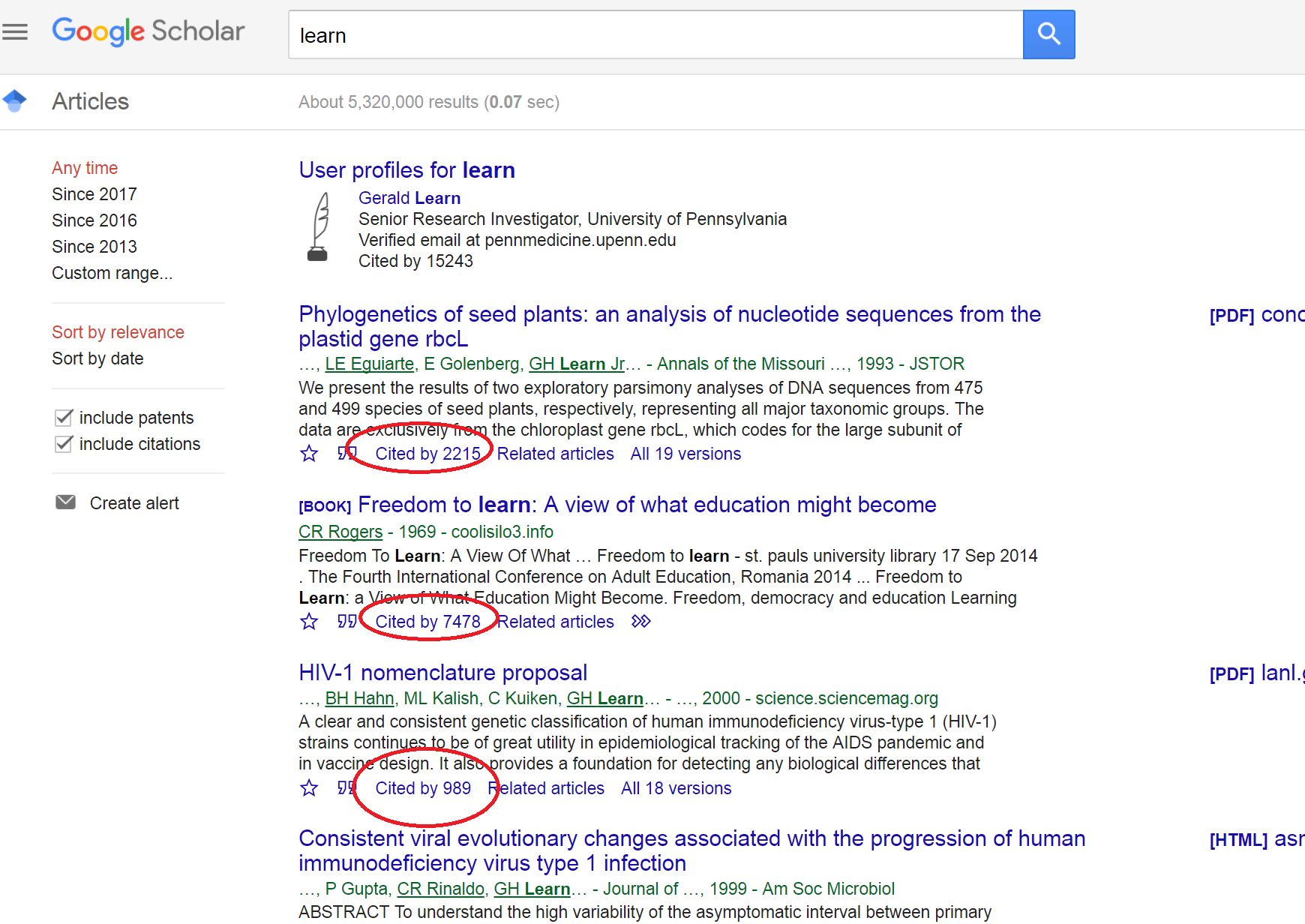Open the User profiles for learn link
Screen dimensions: 1305x924
[406, 170]
